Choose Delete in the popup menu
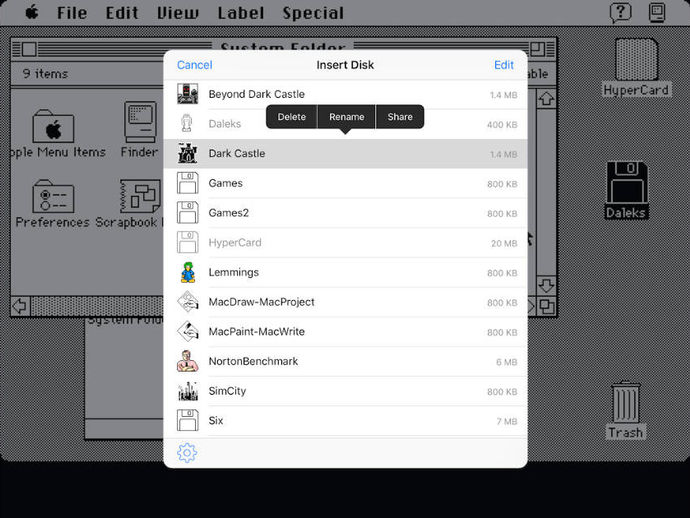690x518 pixels. click(291, 117)
